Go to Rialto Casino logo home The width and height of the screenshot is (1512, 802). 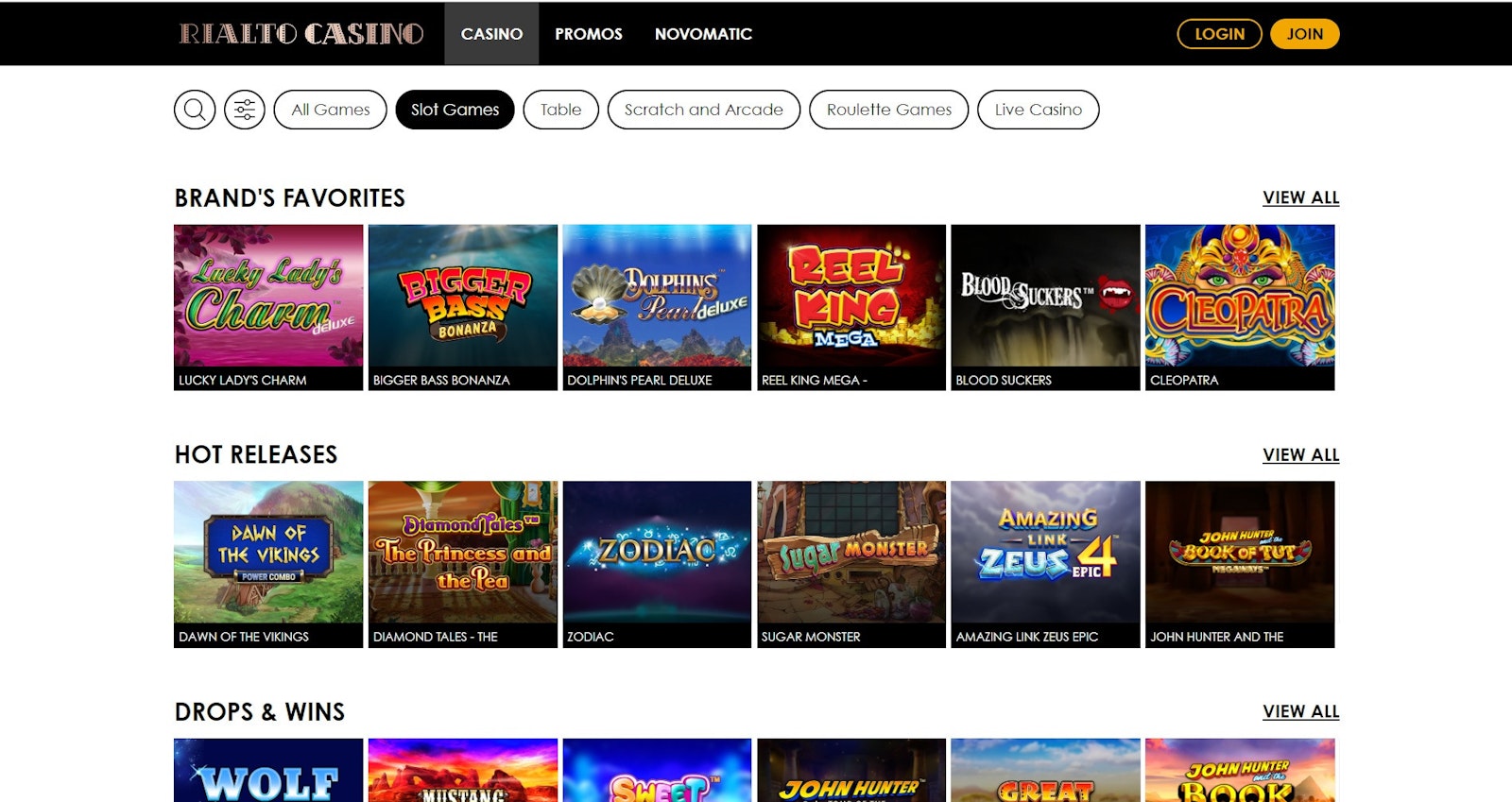pyautogui.click(x=301, y=34)
